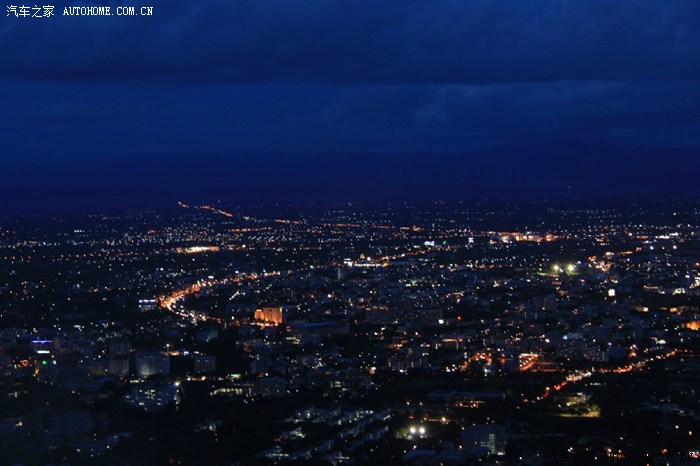Click the orange glow at the far right edge
Viewport: 700px width, 466px height.
(x=692, y=324)
